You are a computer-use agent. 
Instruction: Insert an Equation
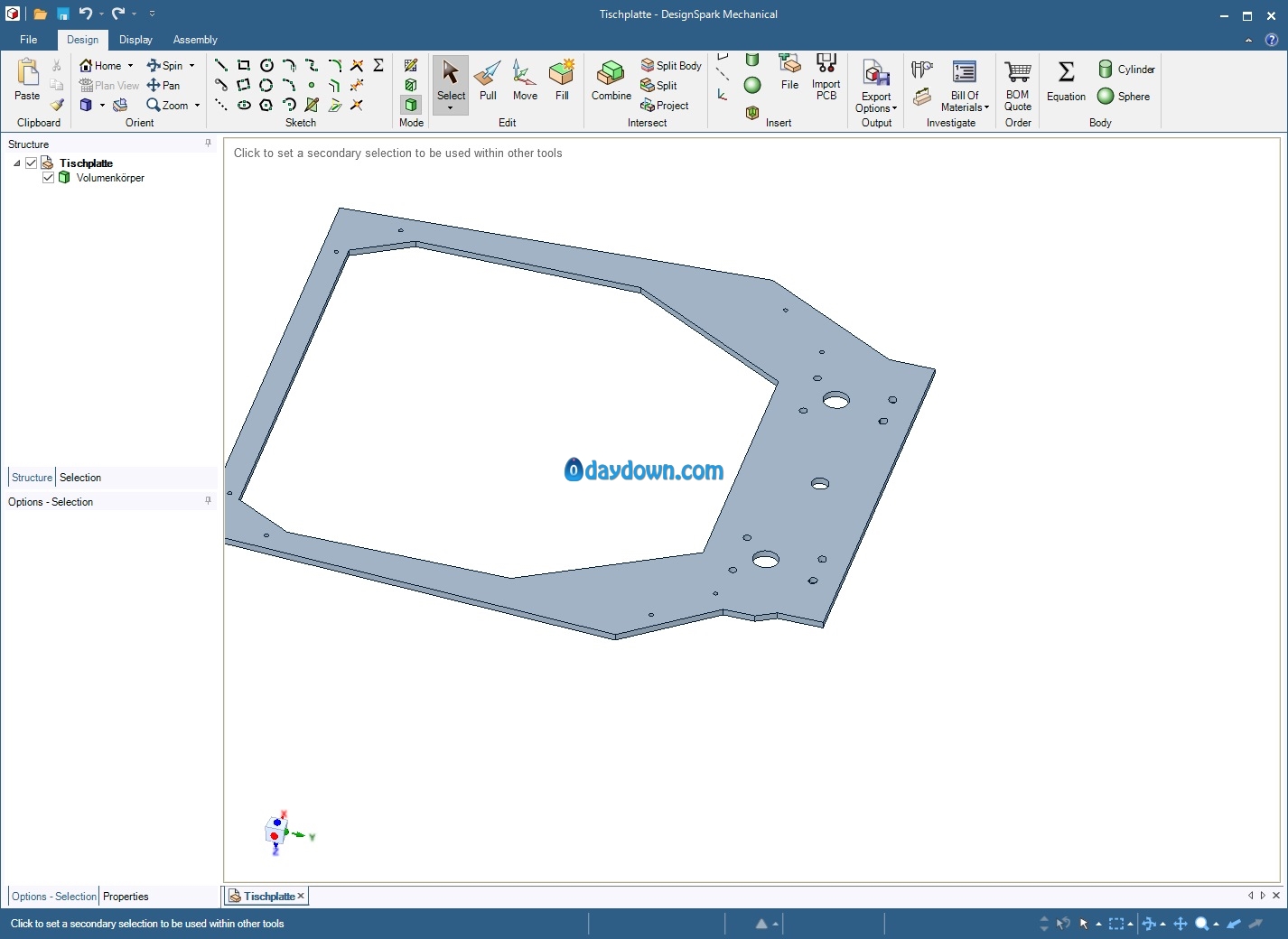tap(1066, 81)
